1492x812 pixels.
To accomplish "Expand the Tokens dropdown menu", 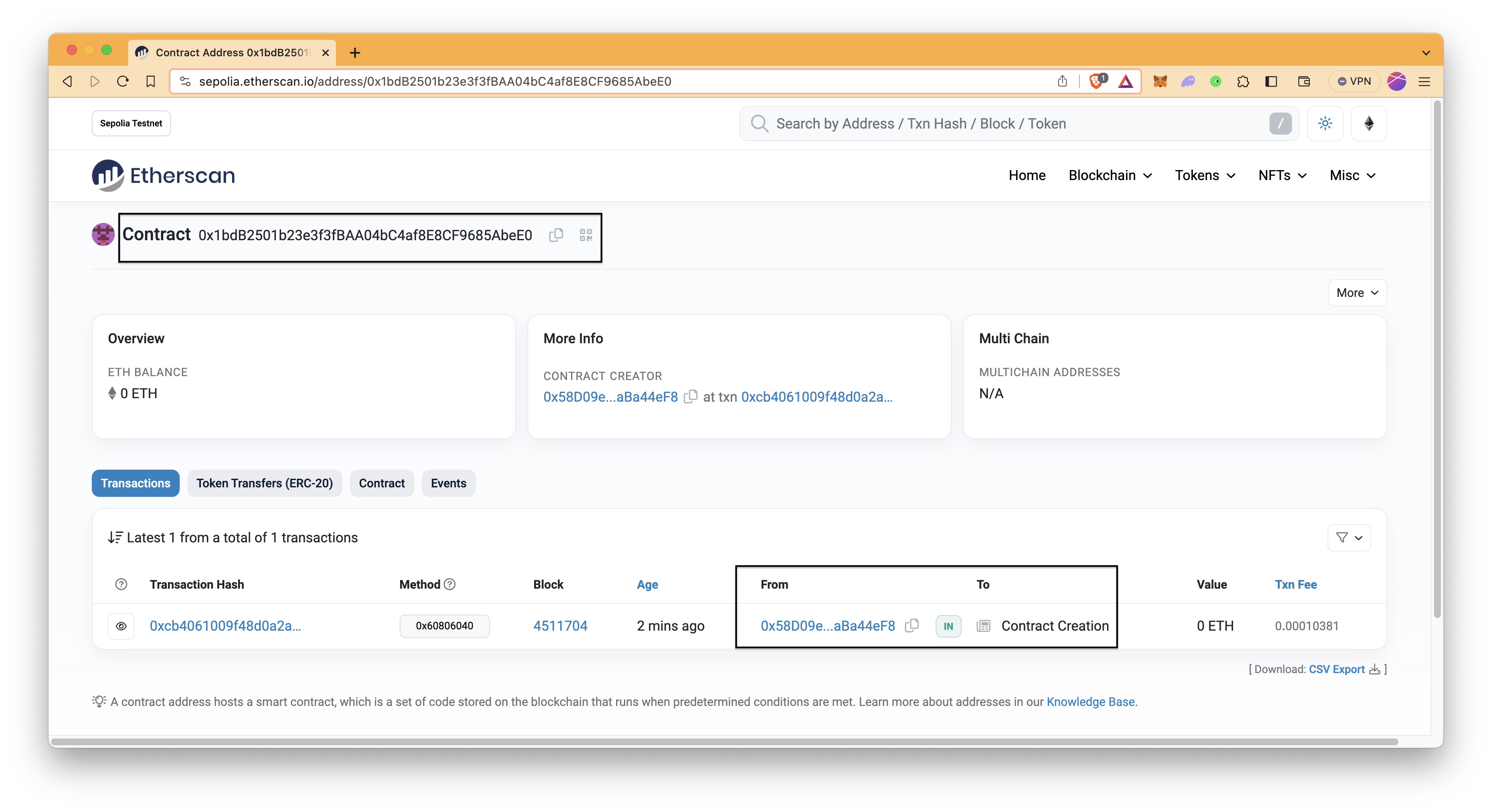I will [x=1205, y=175].
